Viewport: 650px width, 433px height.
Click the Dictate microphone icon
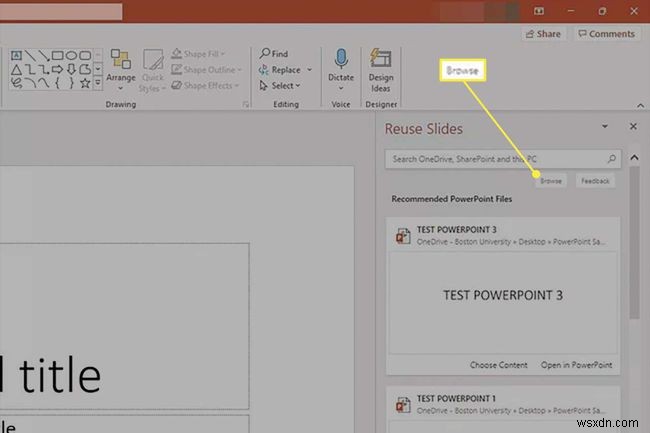(341, 59)
